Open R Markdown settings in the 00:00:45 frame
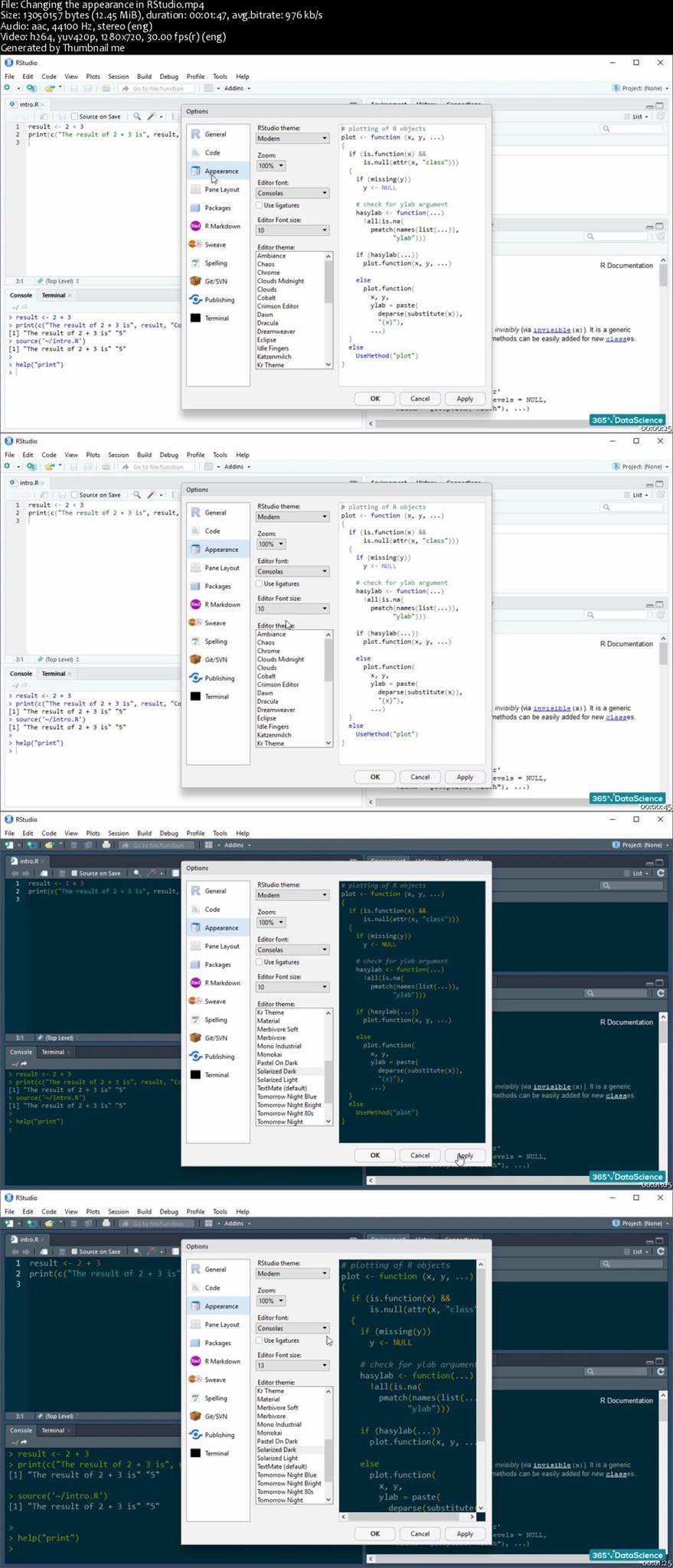673x1568 pixels. click(x=217, y=604)
